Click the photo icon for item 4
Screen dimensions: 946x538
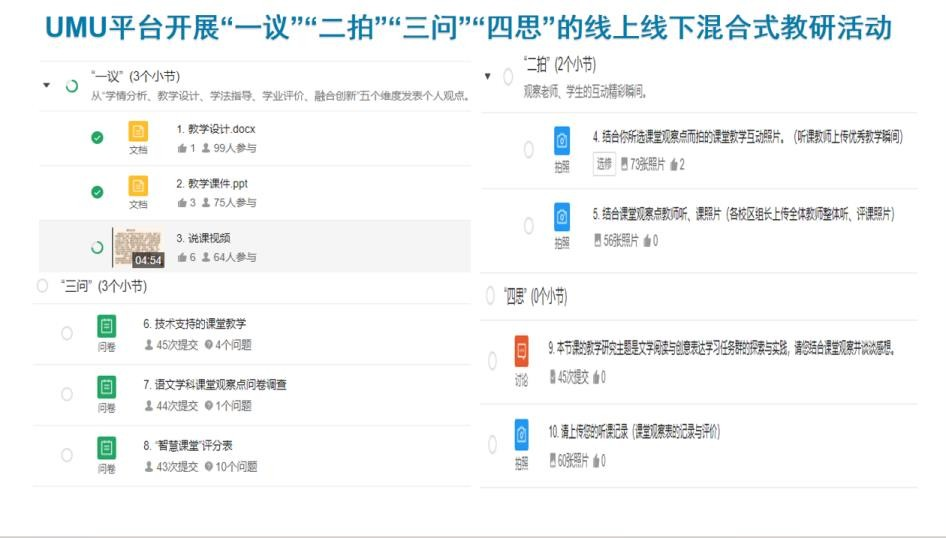point(562,141)
